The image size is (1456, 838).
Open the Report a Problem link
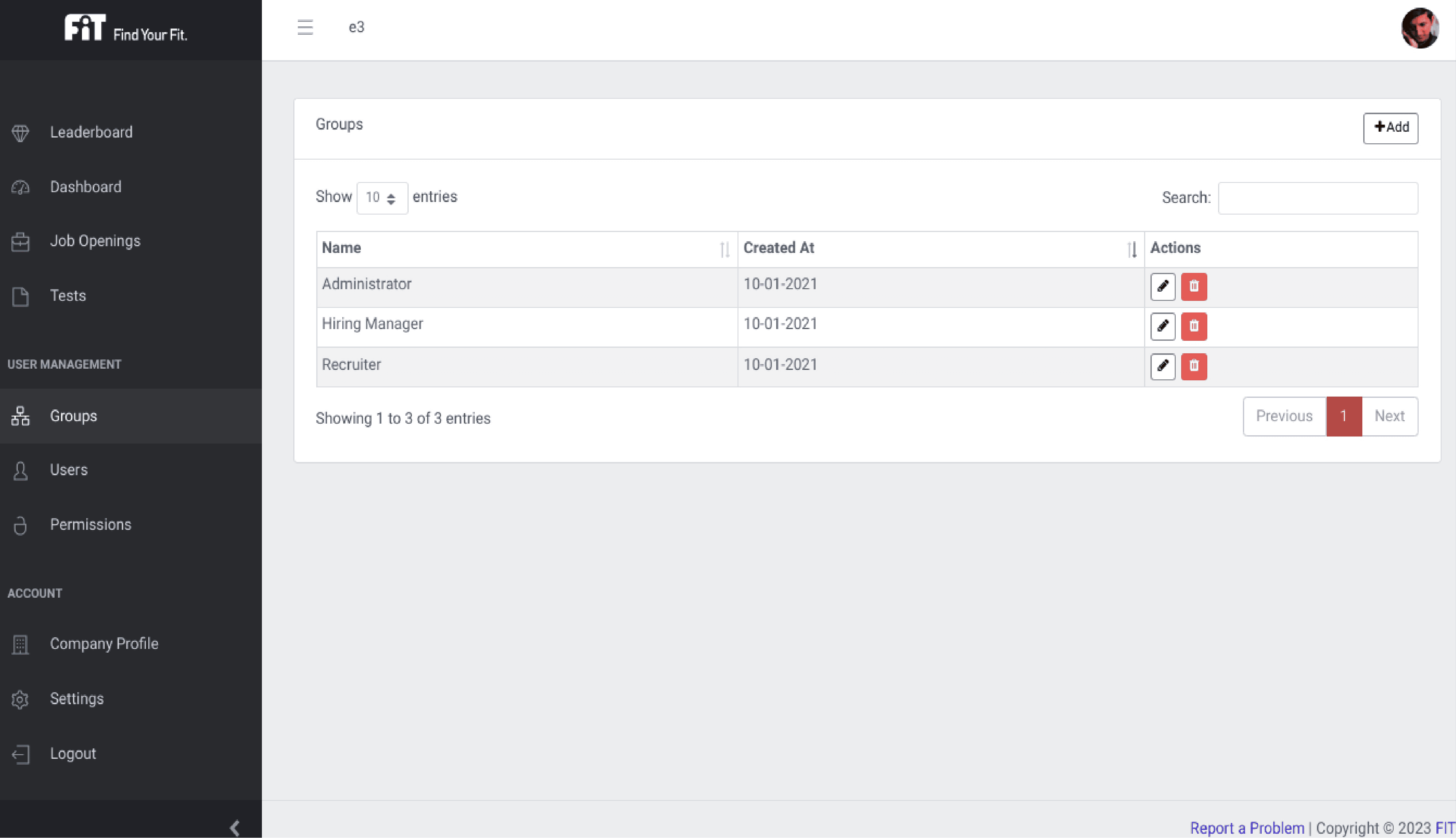(x=1247, y=828)
